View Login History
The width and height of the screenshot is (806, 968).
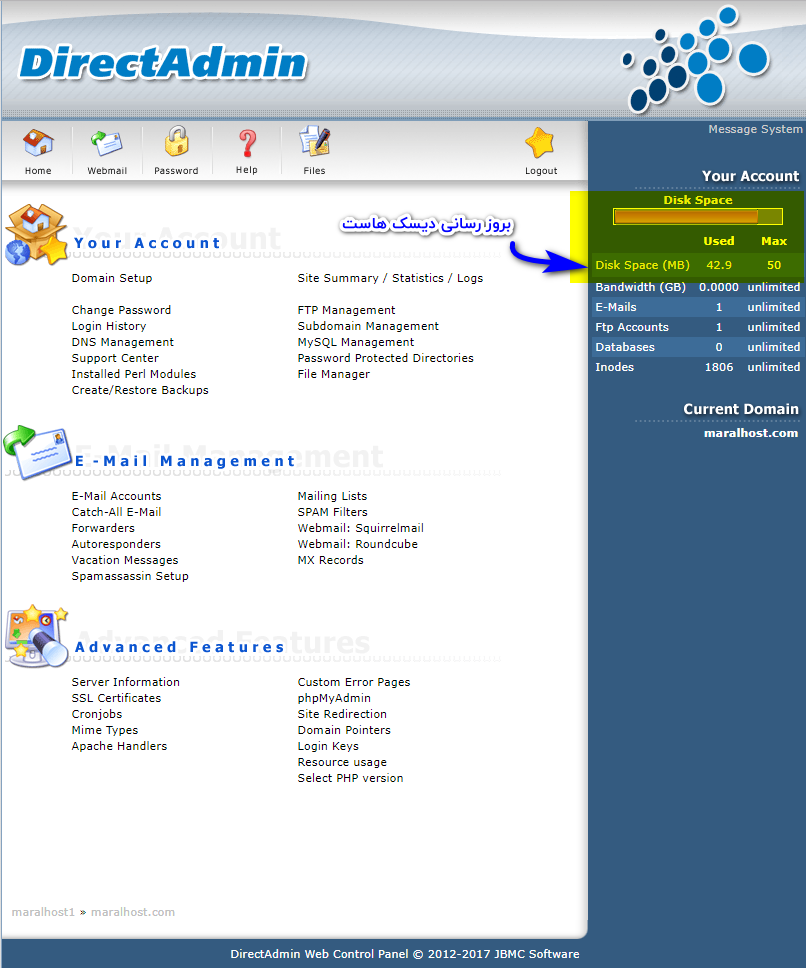[109, 326]
